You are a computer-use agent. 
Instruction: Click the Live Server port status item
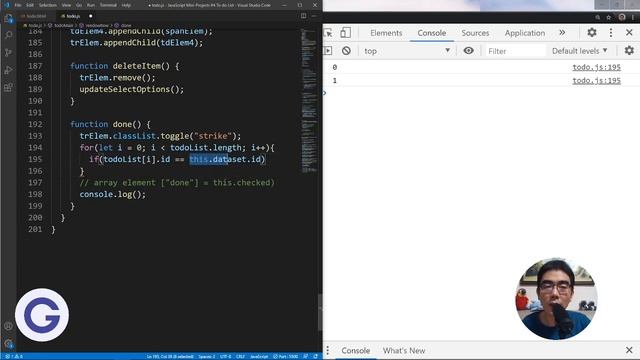pos(285,356)
